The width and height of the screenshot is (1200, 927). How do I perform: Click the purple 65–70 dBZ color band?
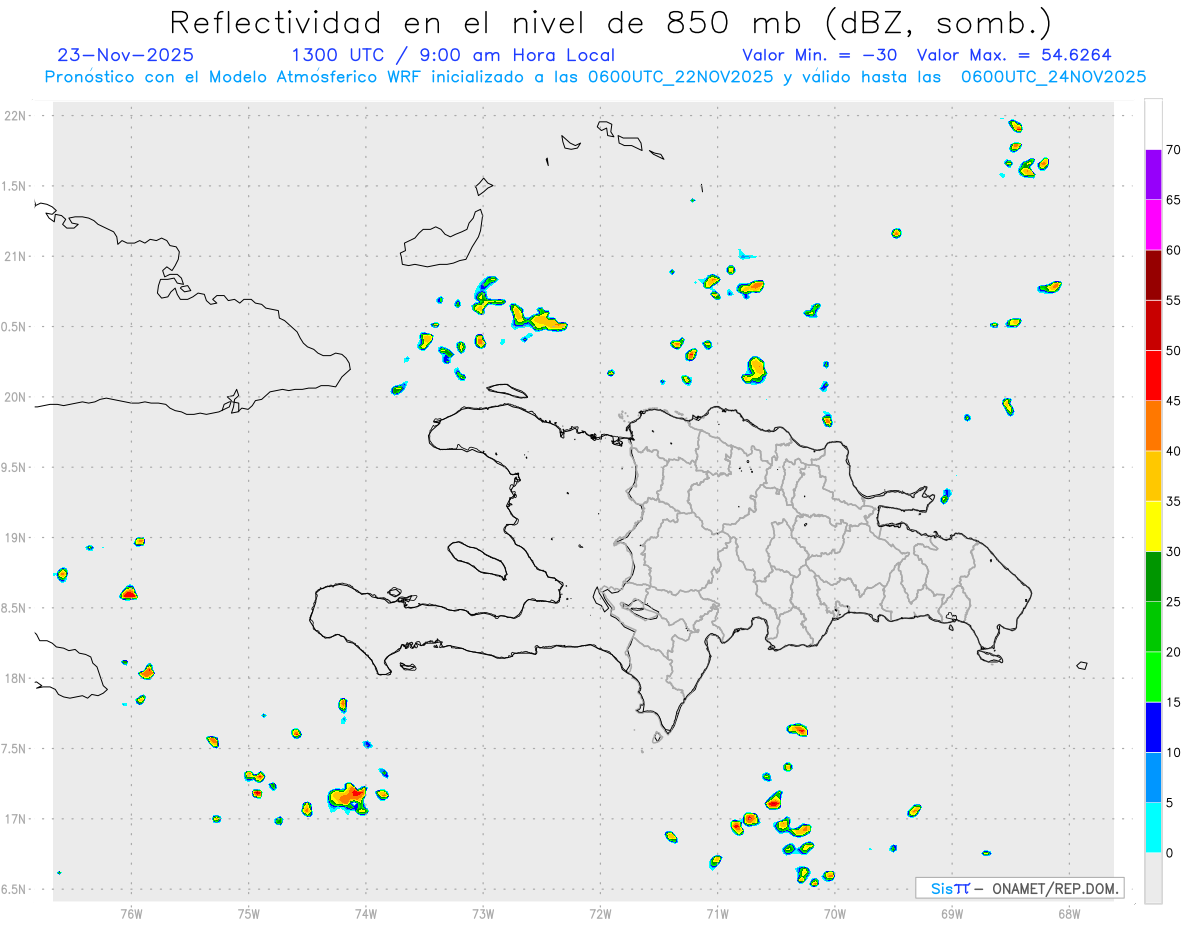tap(1153, 175)
